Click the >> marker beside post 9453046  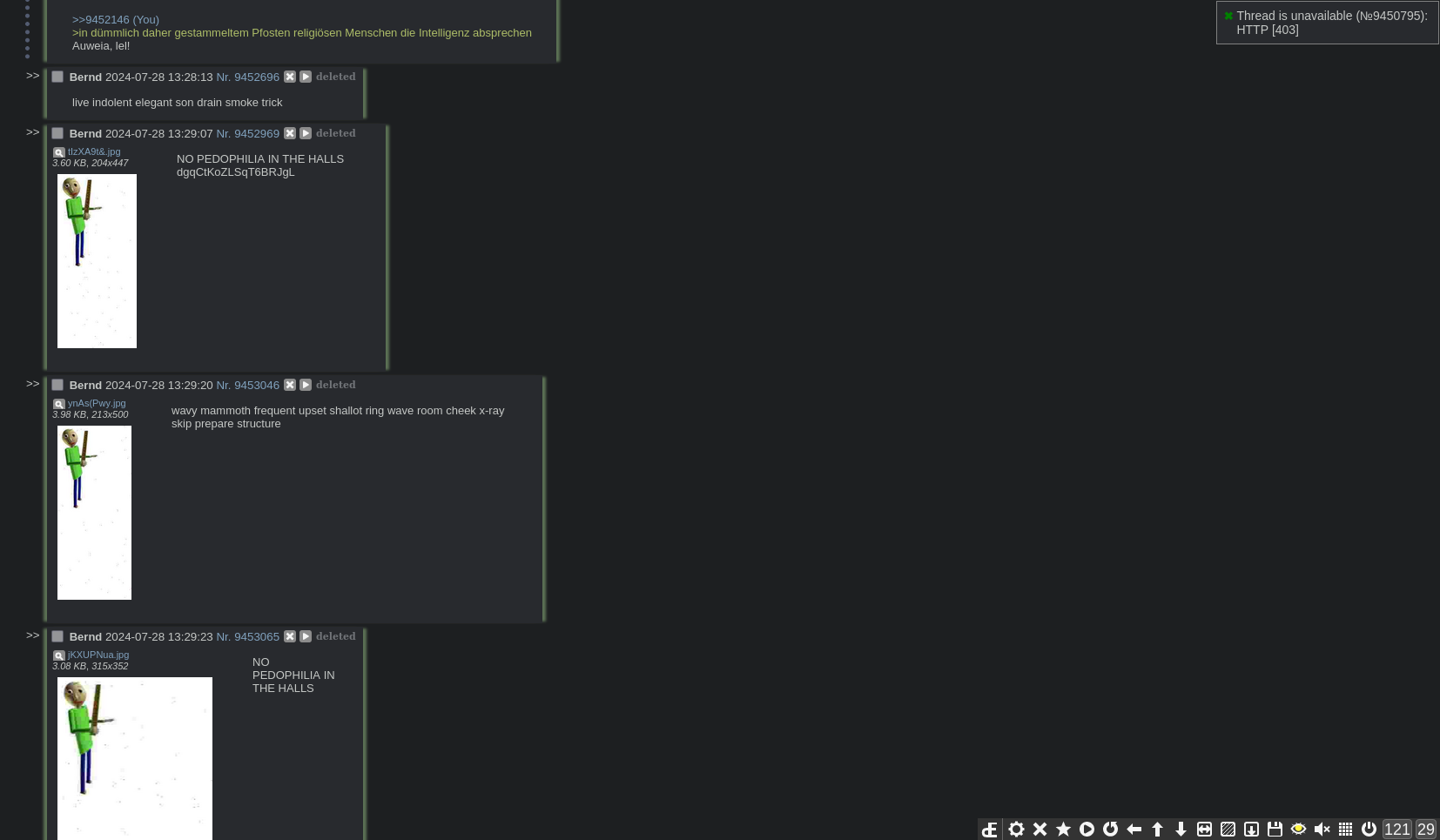[x=33, y=384]
